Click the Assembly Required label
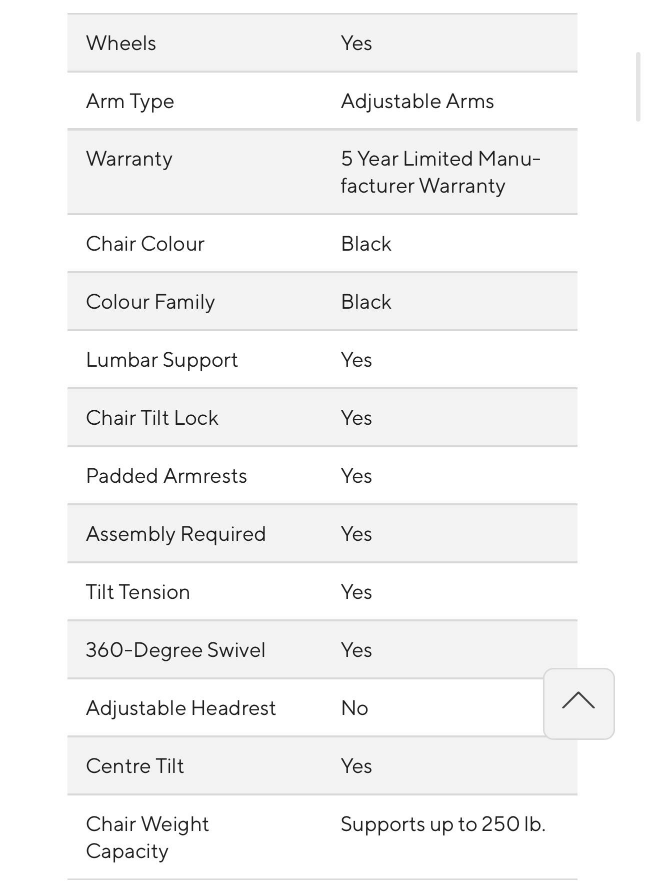This screenshot has width=645, height=885. 175,534
